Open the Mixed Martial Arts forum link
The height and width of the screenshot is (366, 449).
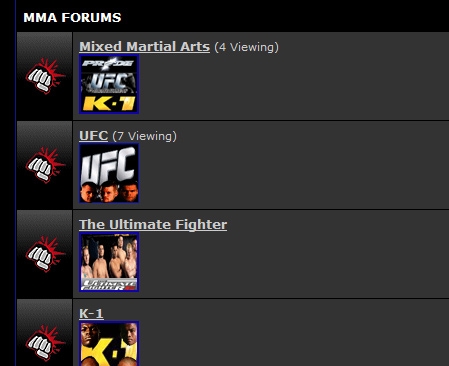(144, 47)
